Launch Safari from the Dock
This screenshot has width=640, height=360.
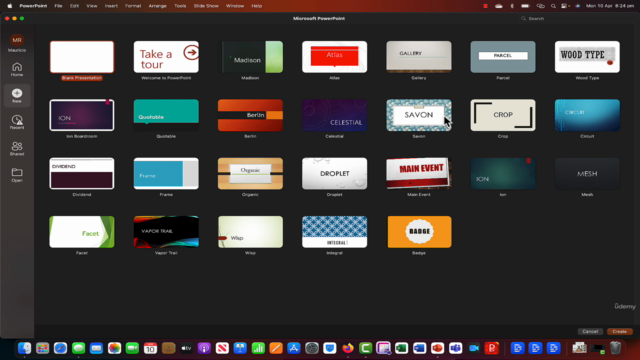coord(60,348)
